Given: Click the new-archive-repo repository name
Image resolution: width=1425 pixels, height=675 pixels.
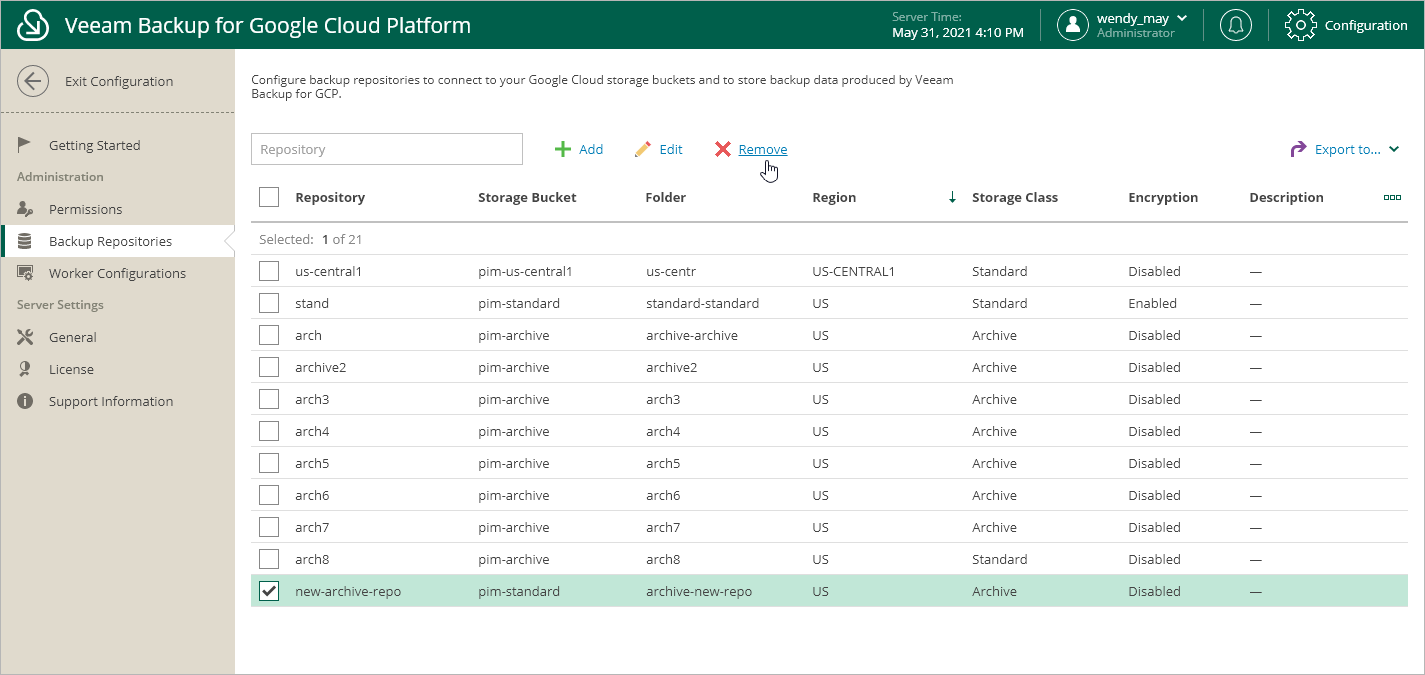Looking at the screenshot, I should [x=348, y=591].
